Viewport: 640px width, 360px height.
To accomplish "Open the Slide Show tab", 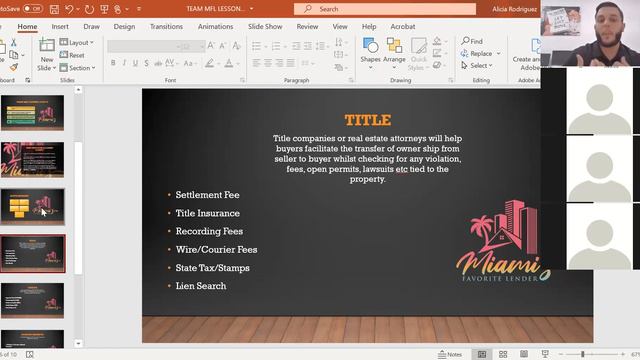I will tap(265, 27).
